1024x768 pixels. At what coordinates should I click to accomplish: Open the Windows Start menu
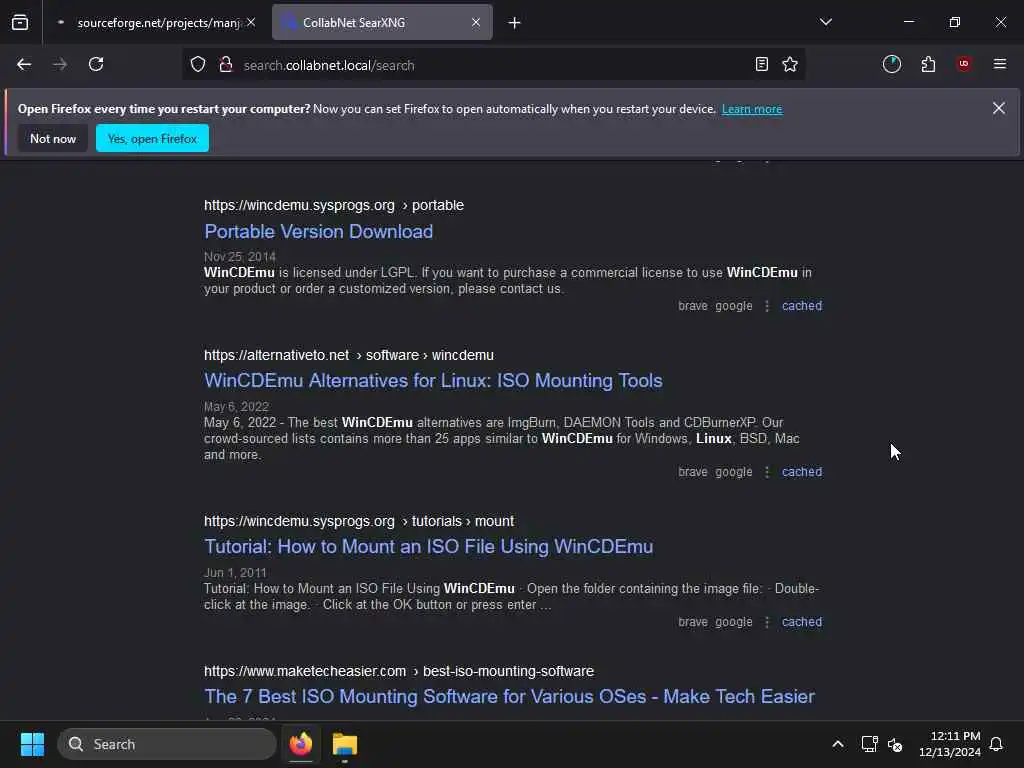[x=32, y=744]
